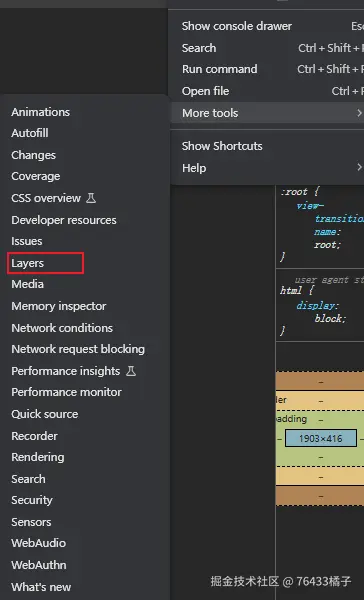Open the Layers panel

[28, 263]
